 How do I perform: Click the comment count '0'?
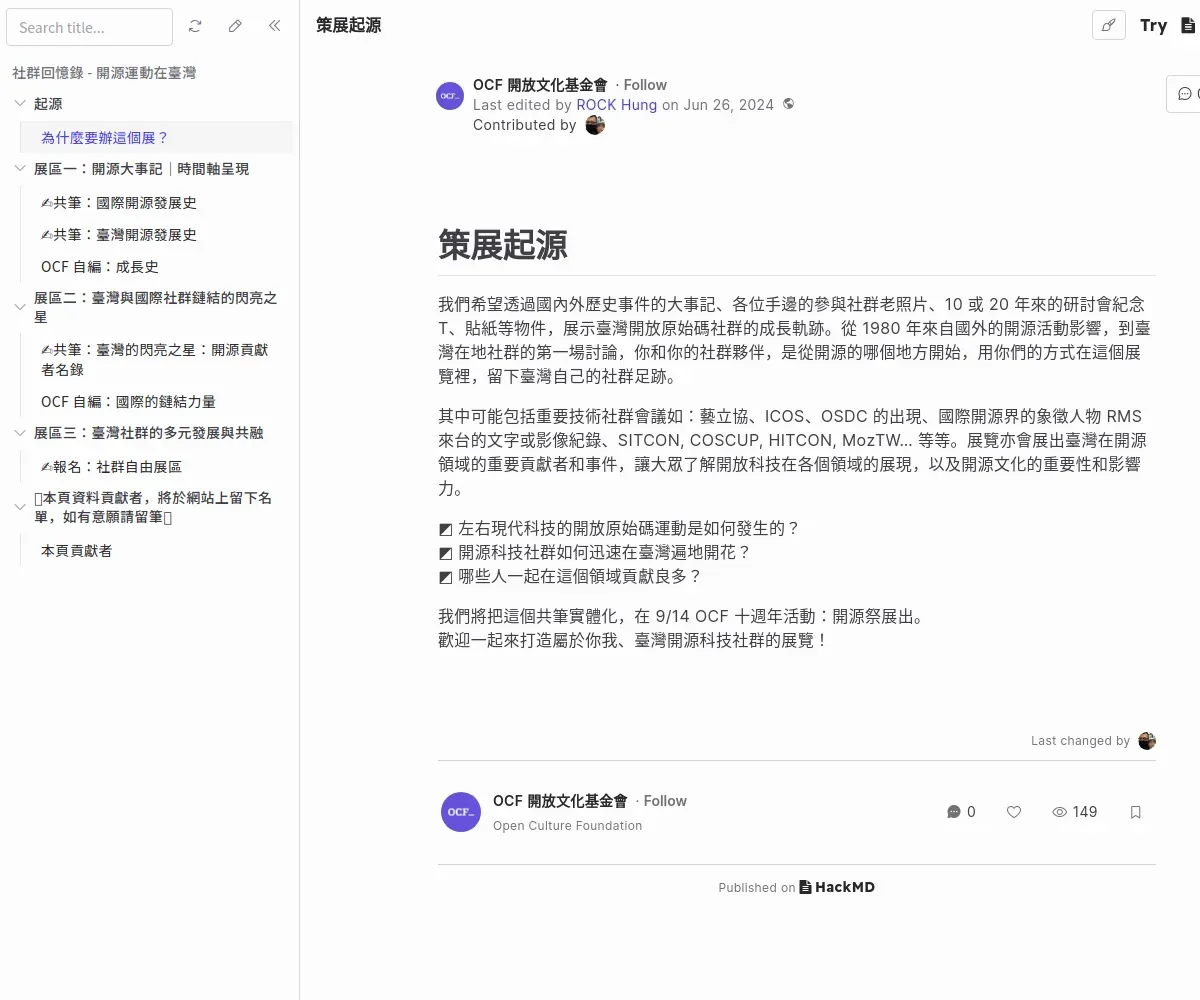[x=971, y=812]
